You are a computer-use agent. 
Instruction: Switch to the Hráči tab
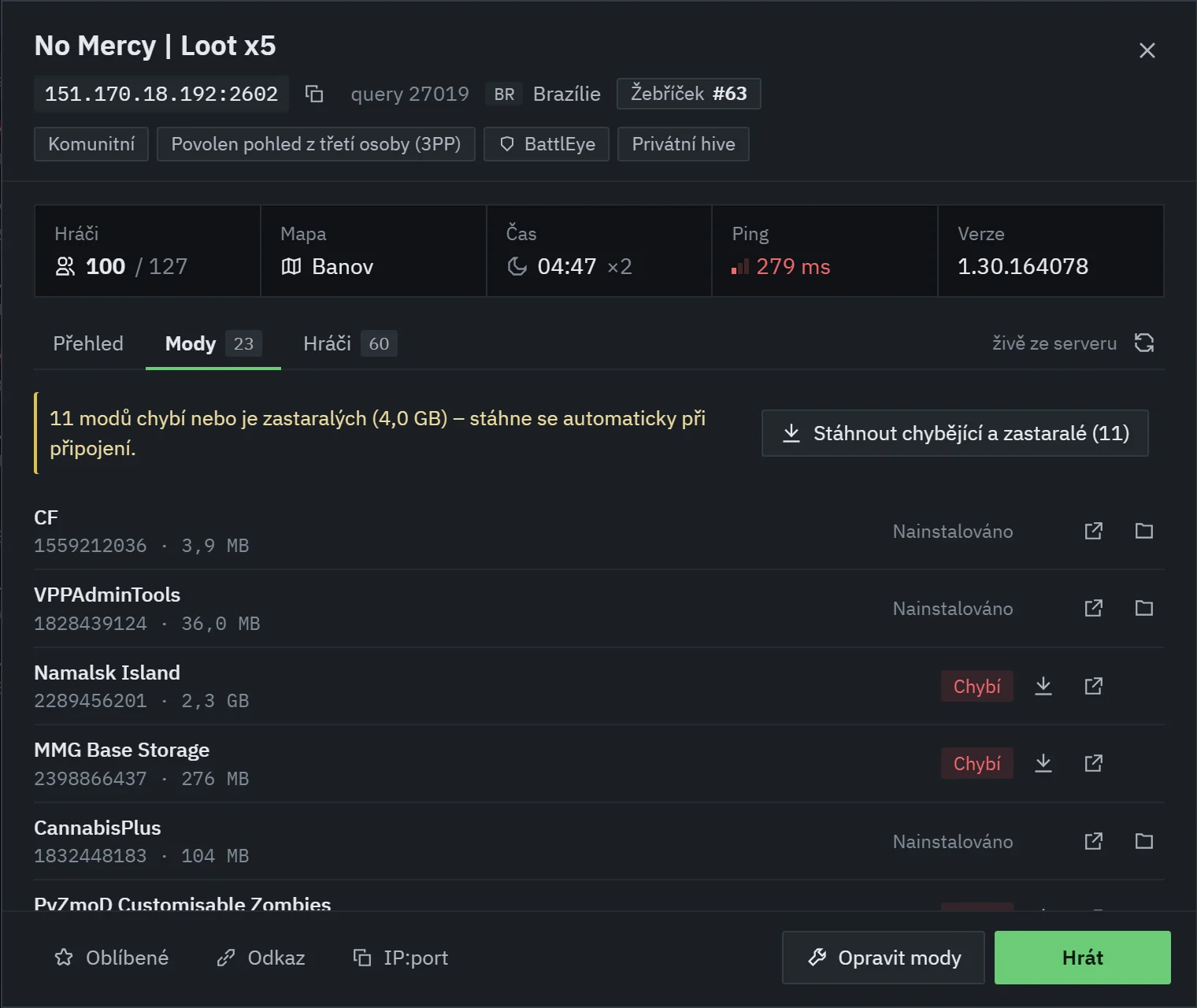[350, 343]
